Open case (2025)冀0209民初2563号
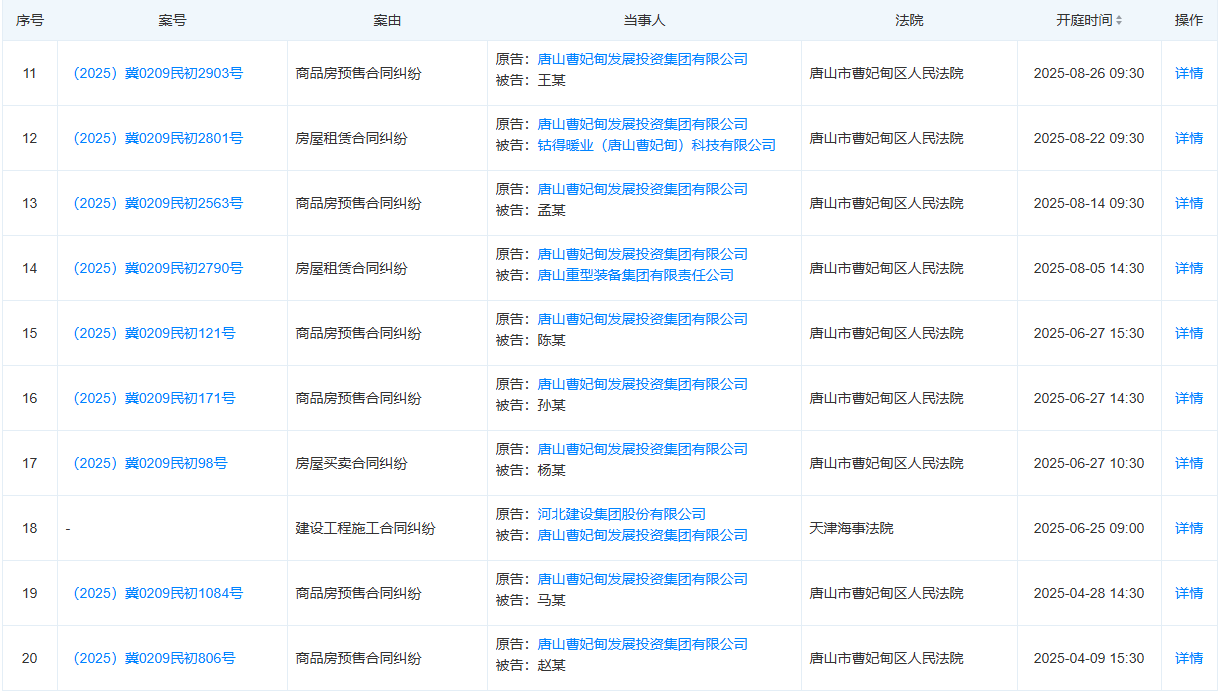Screen dimensions: 1219x692 pos(158,203)
